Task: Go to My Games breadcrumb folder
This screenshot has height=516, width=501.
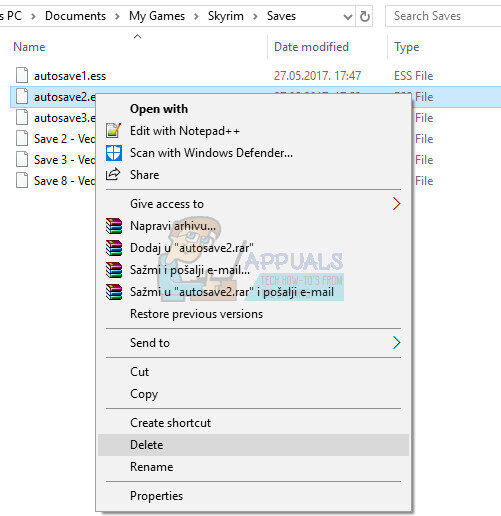Action: [157, 16]
